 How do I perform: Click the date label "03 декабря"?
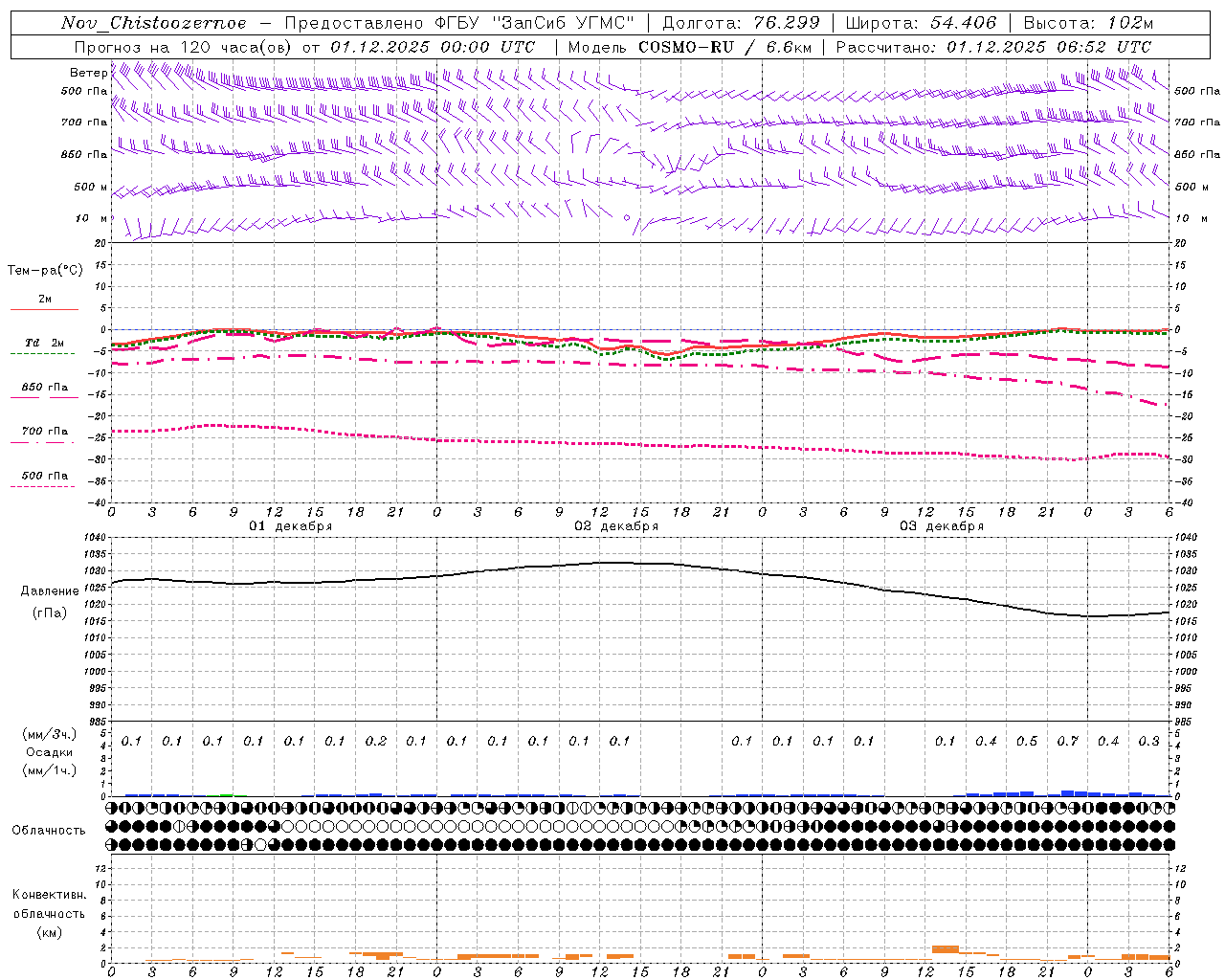click(942, 526)
